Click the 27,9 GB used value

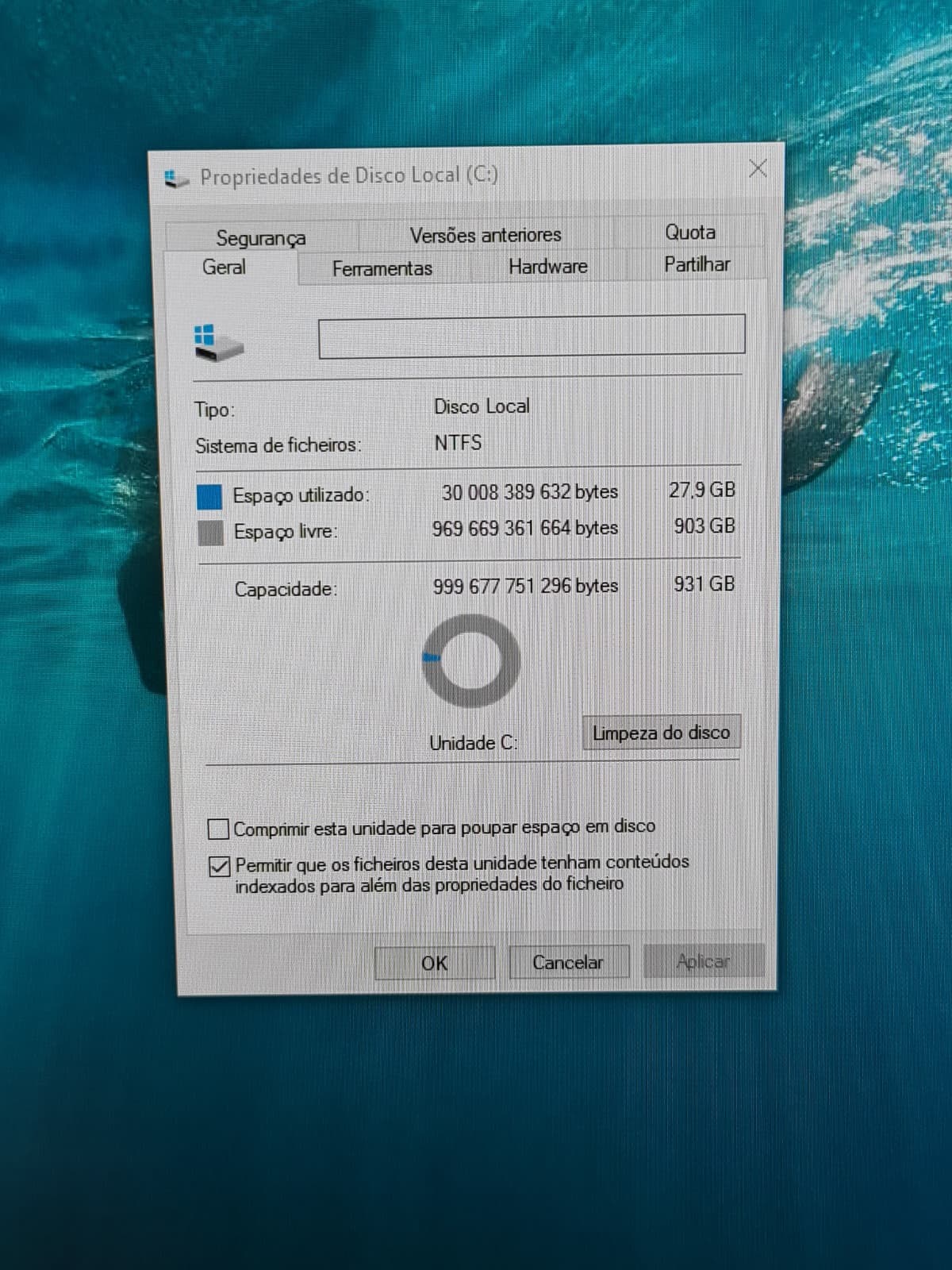[x=702, y=490]
